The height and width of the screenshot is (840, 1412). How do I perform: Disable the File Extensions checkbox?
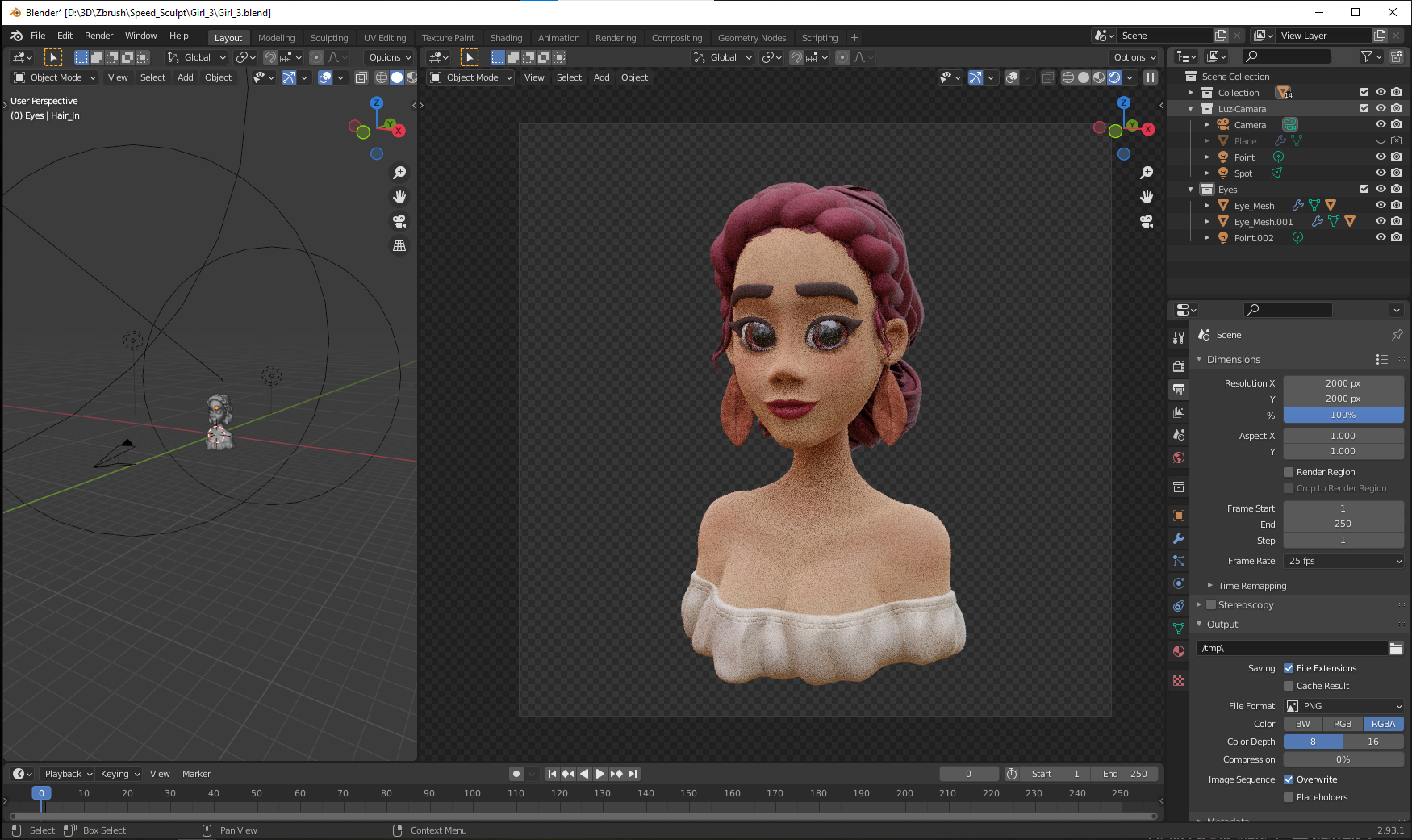coord(1289,668)
